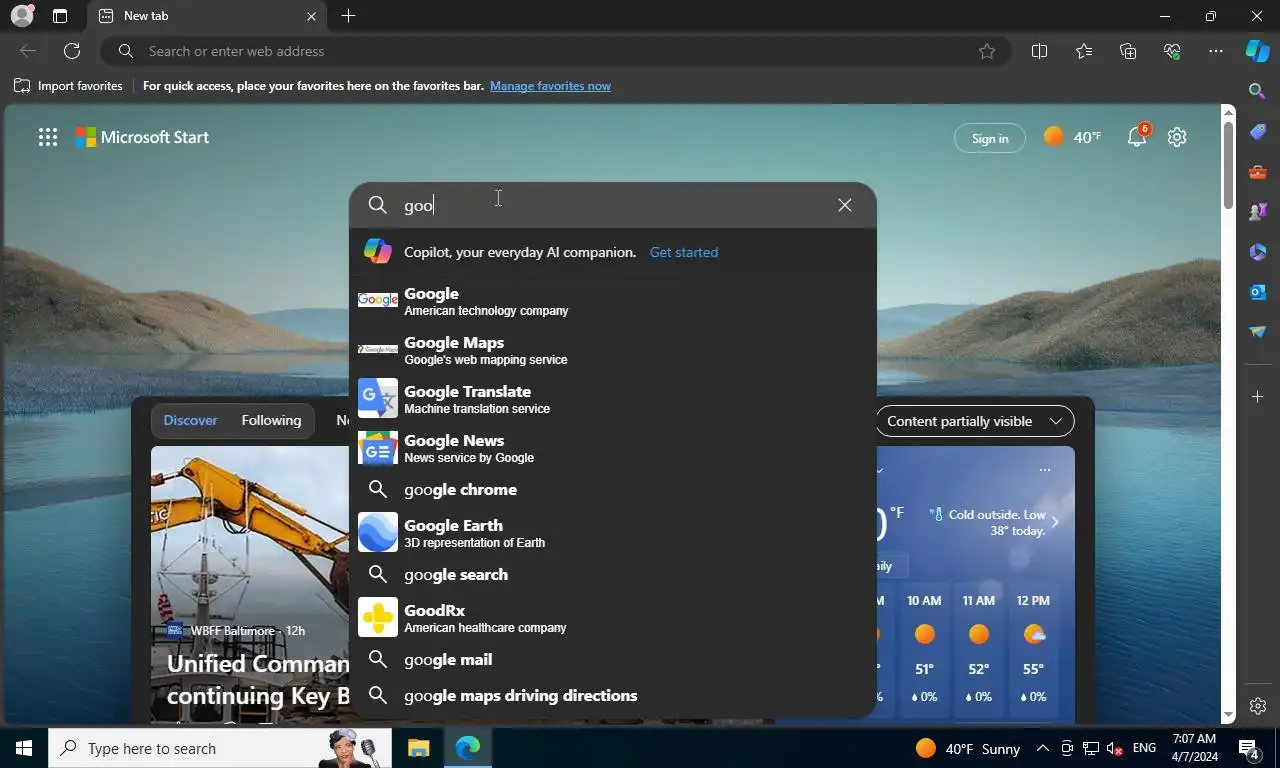Select the Google suggestion
This screenshot has width=1280, height=768.
coord(613,301)
